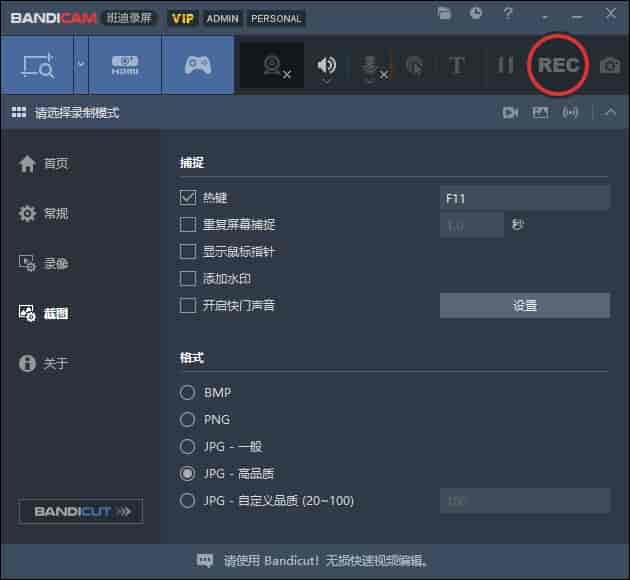Collapse the panel with chevron up
The width and height of the screenshot is (630, 580).
pyautogui.click(x=610, y=113)
